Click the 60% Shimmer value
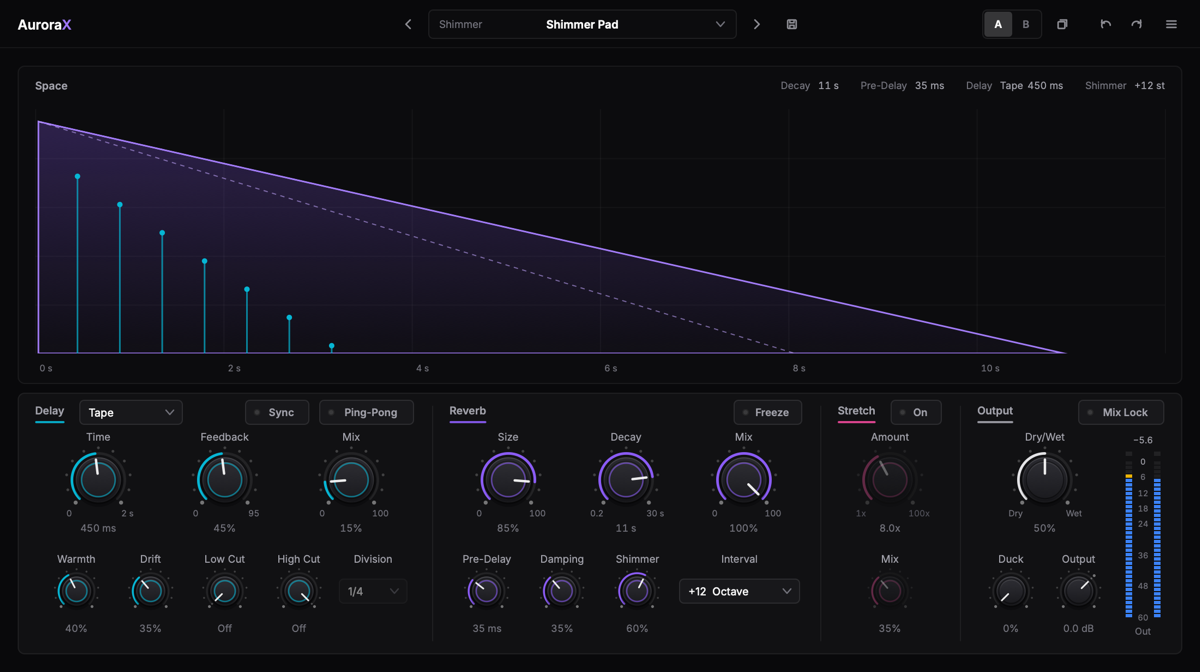Viewport: 1200px width, 672px height. click(637, 628)
